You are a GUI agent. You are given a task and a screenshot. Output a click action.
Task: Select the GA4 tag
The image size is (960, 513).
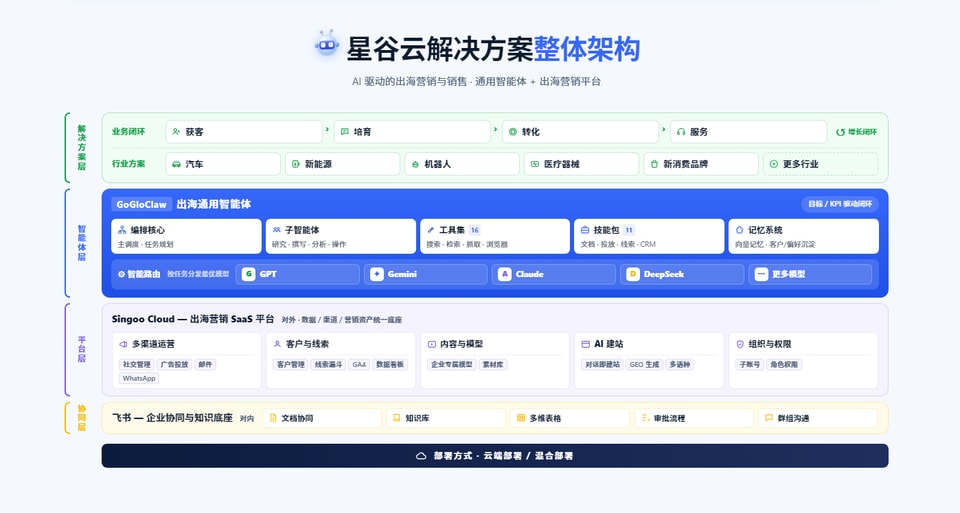point(359,364)
